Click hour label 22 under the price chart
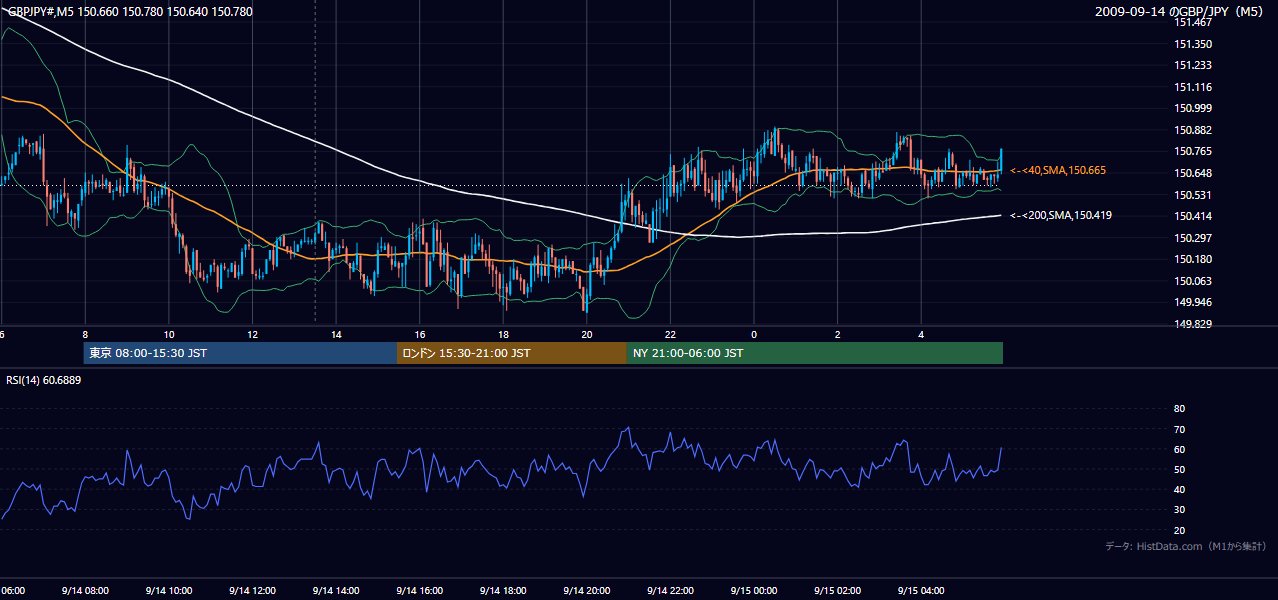Screen dimensions: 1278x600 click(670, 335)
